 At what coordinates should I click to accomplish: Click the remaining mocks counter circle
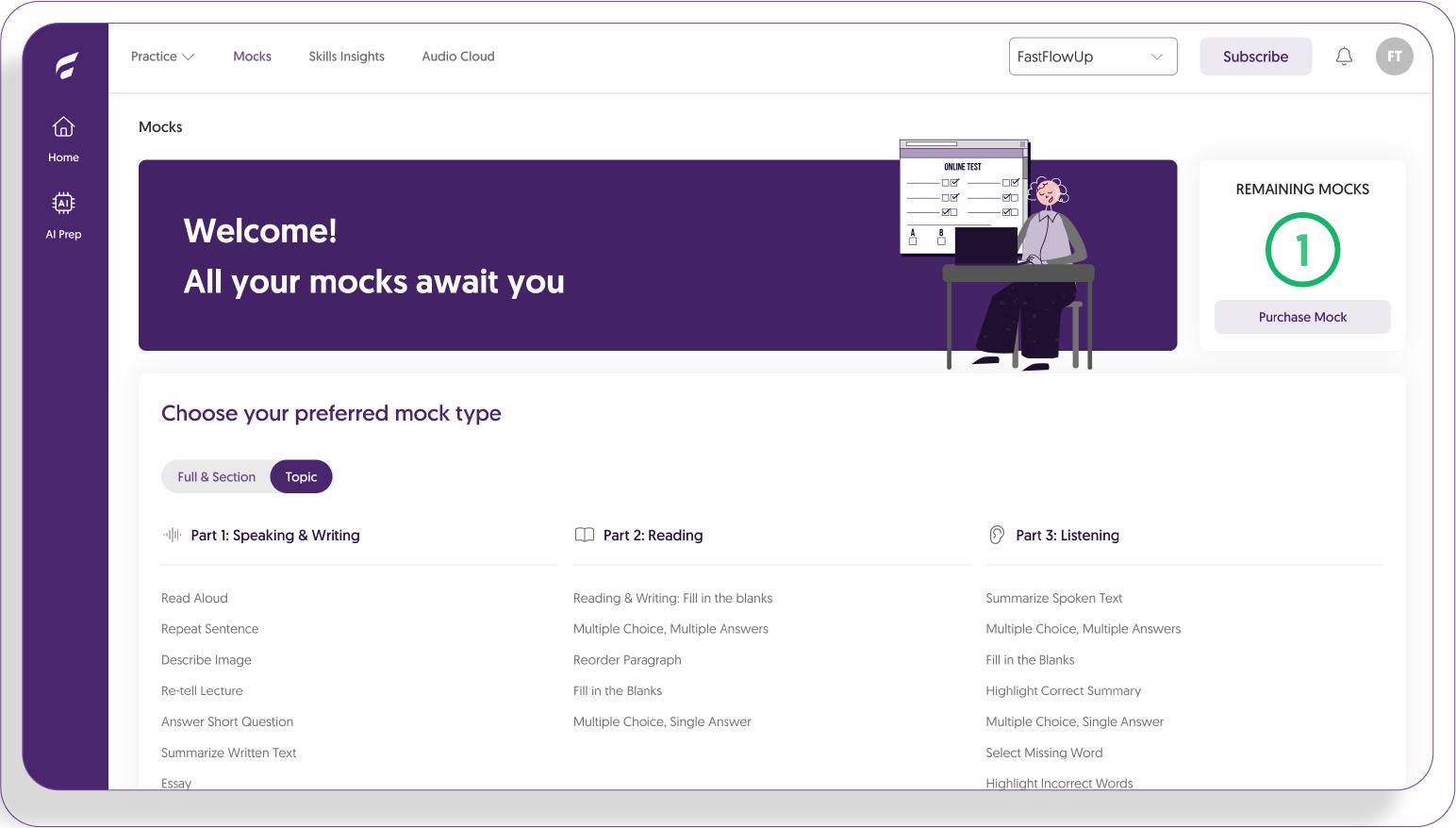(1301, 250)
